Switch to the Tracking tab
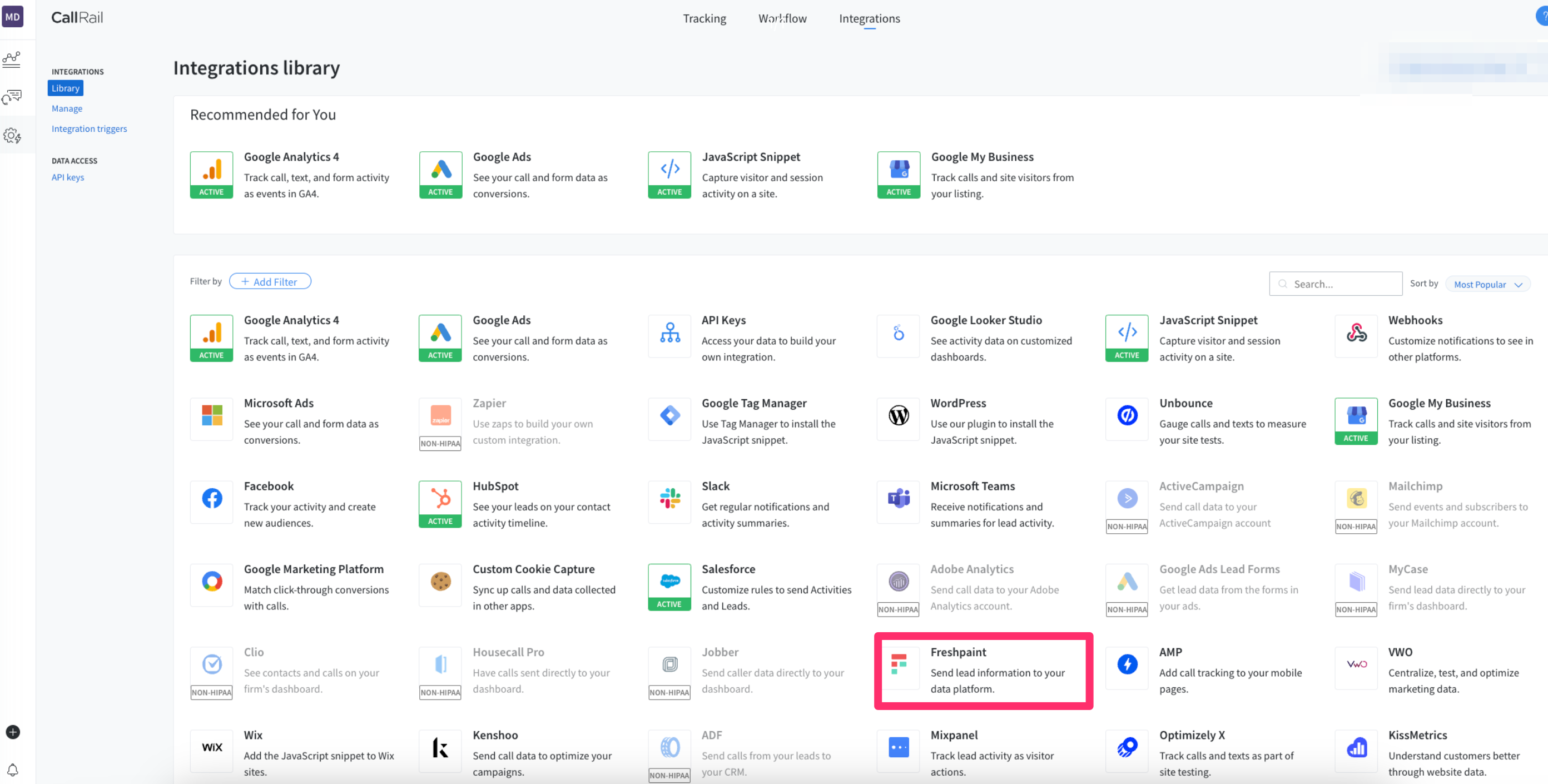1548x784 pixels. (704, 18)
